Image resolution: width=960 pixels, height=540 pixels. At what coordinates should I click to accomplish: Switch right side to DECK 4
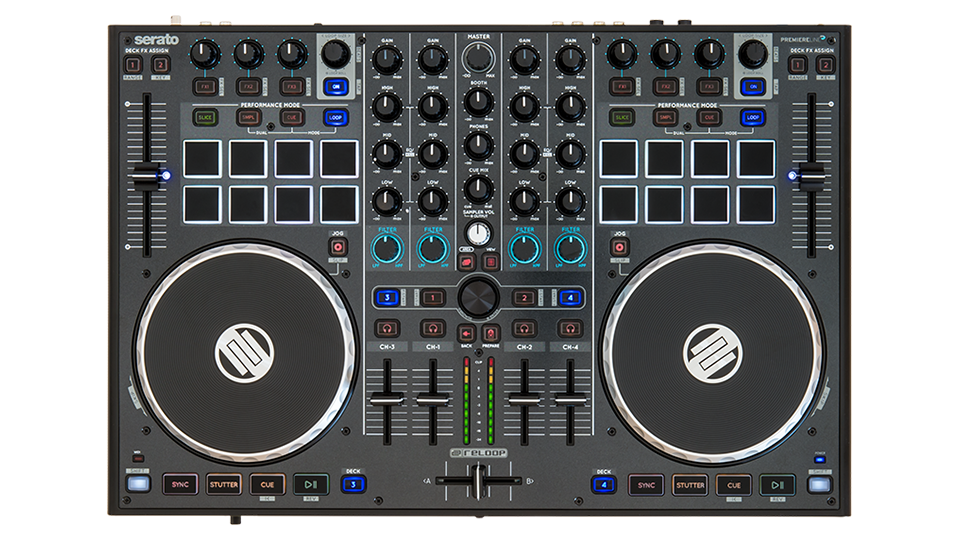[604, 485]
